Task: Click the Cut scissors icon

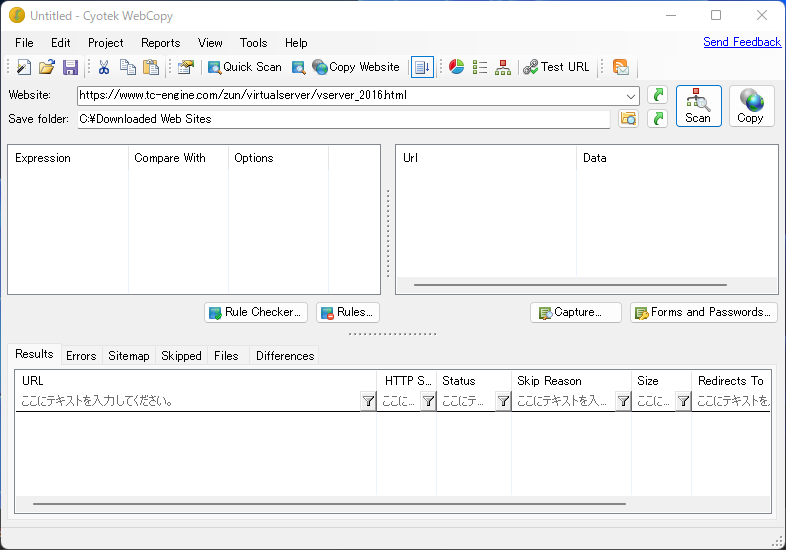Action: click(x=104, y=67)
